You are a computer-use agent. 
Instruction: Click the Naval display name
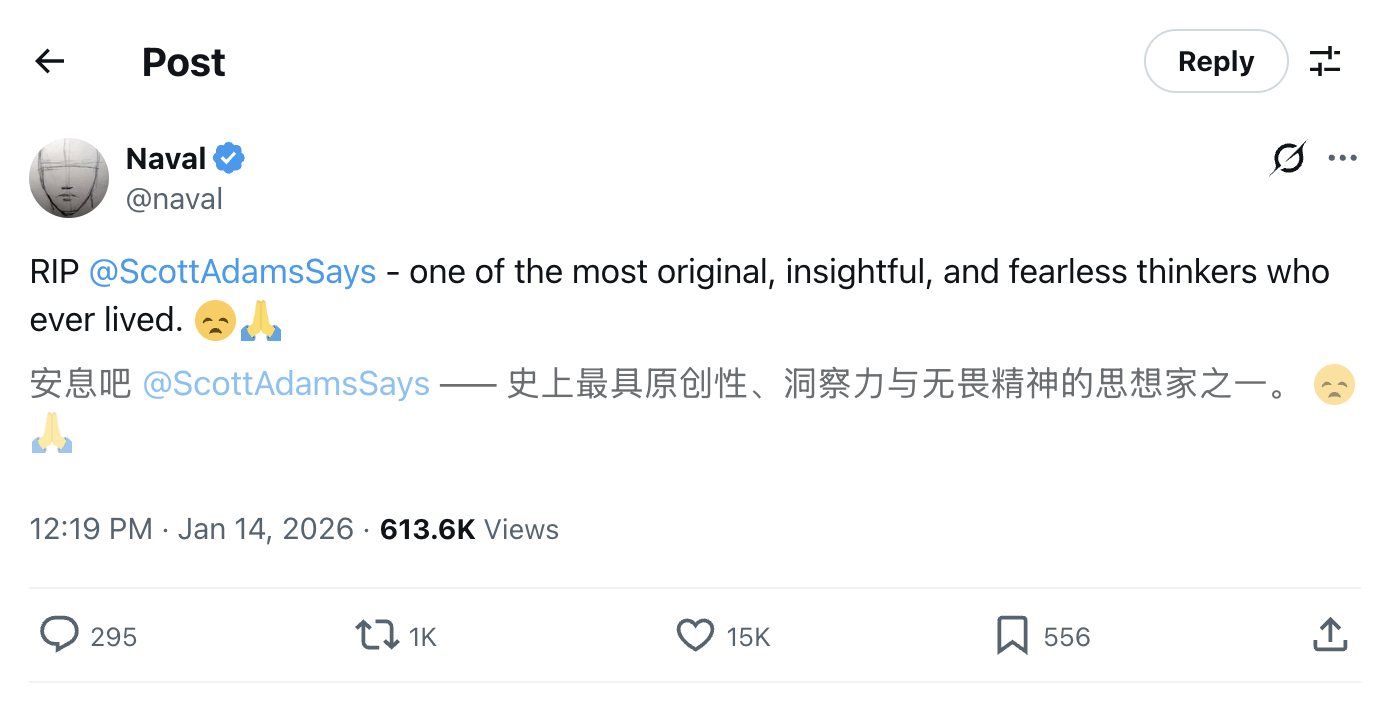(166, 158)
